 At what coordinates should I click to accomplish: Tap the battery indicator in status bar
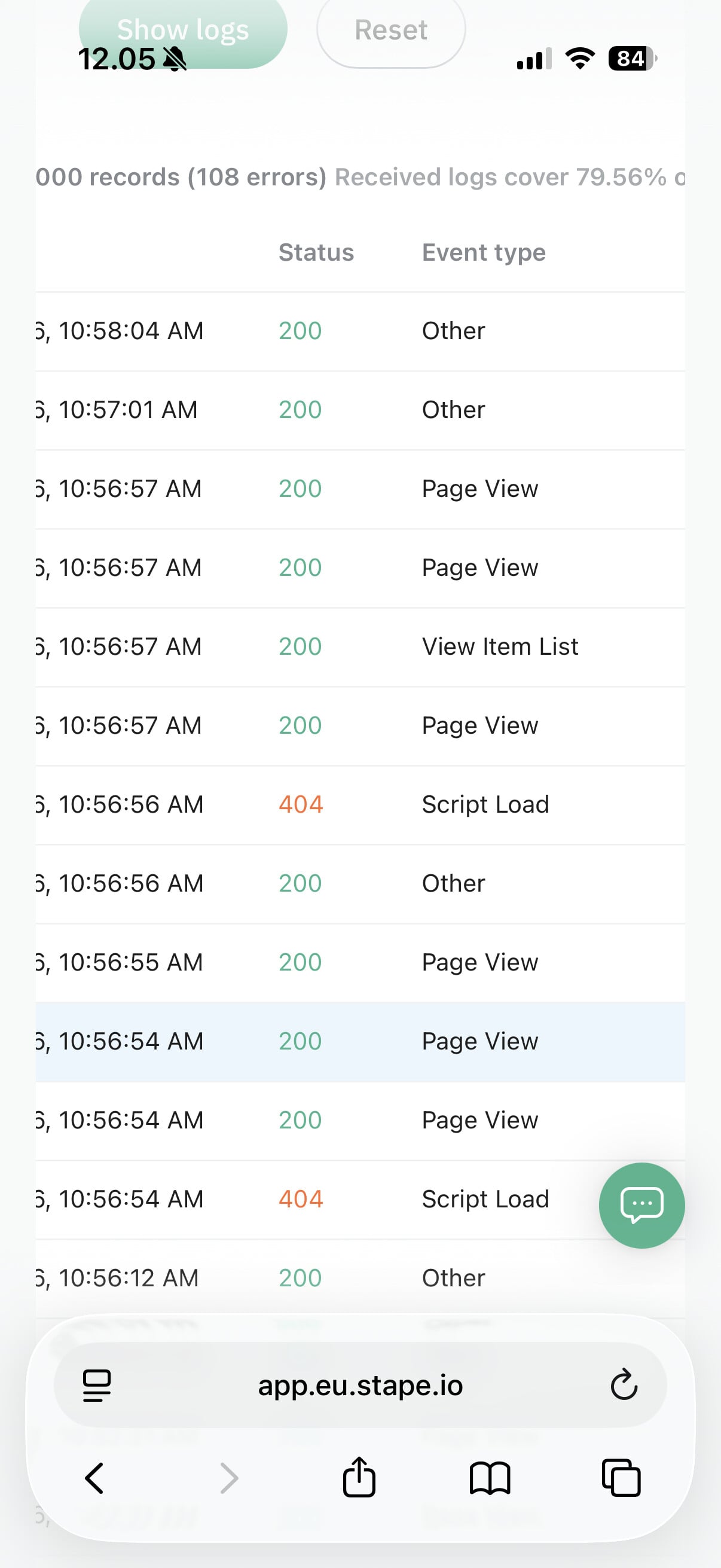[x=631, y=59]
